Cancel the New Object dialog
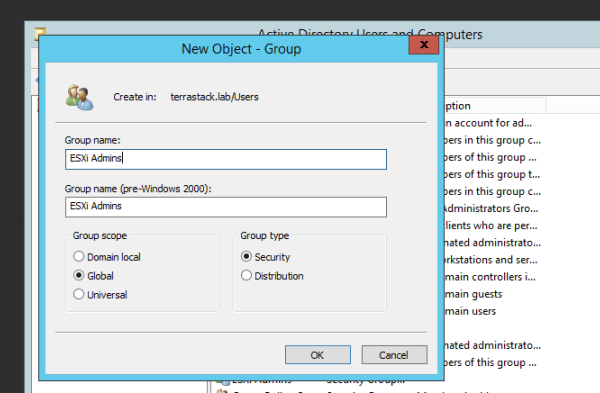 click(x=394, y=355)
